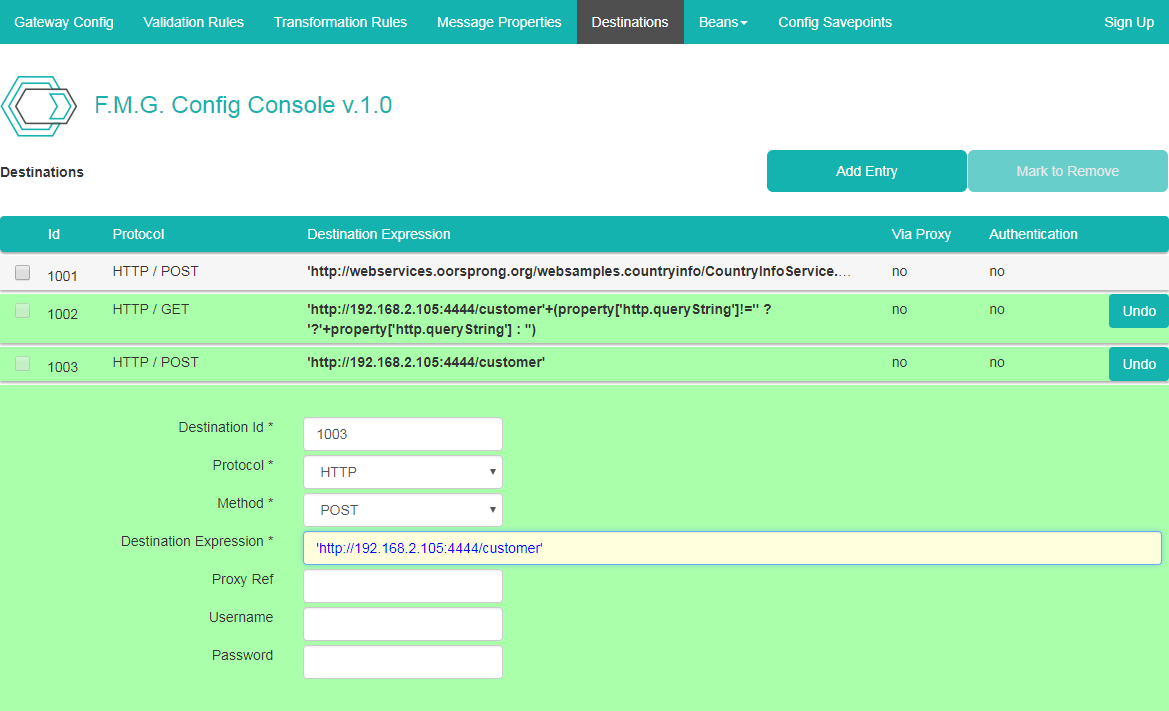
Task: Click the F.M.G. hexagon logo icon
Action: tap(39, 106)
